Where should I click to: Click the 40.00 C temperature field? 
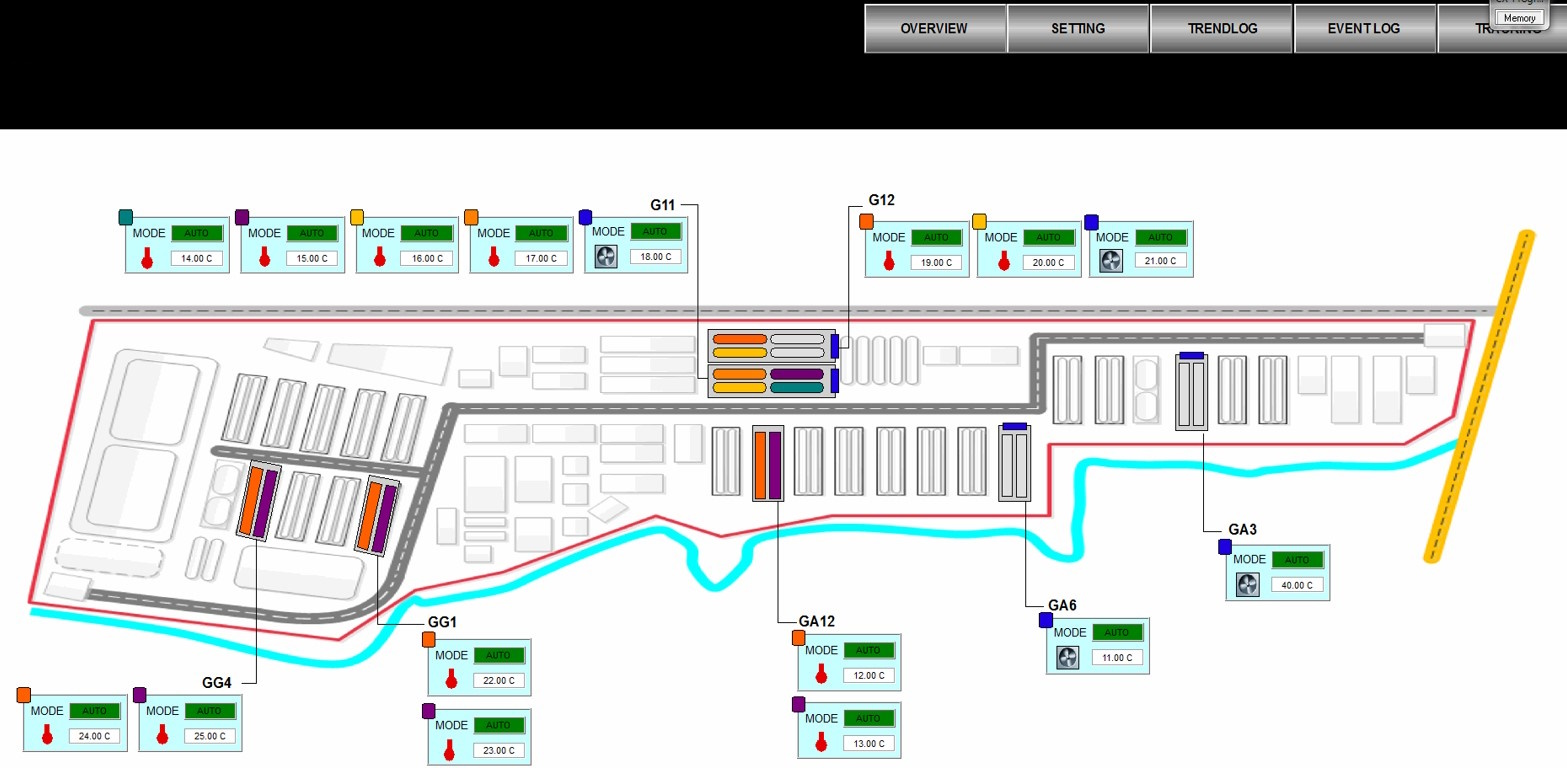[x=1297, y=585]
